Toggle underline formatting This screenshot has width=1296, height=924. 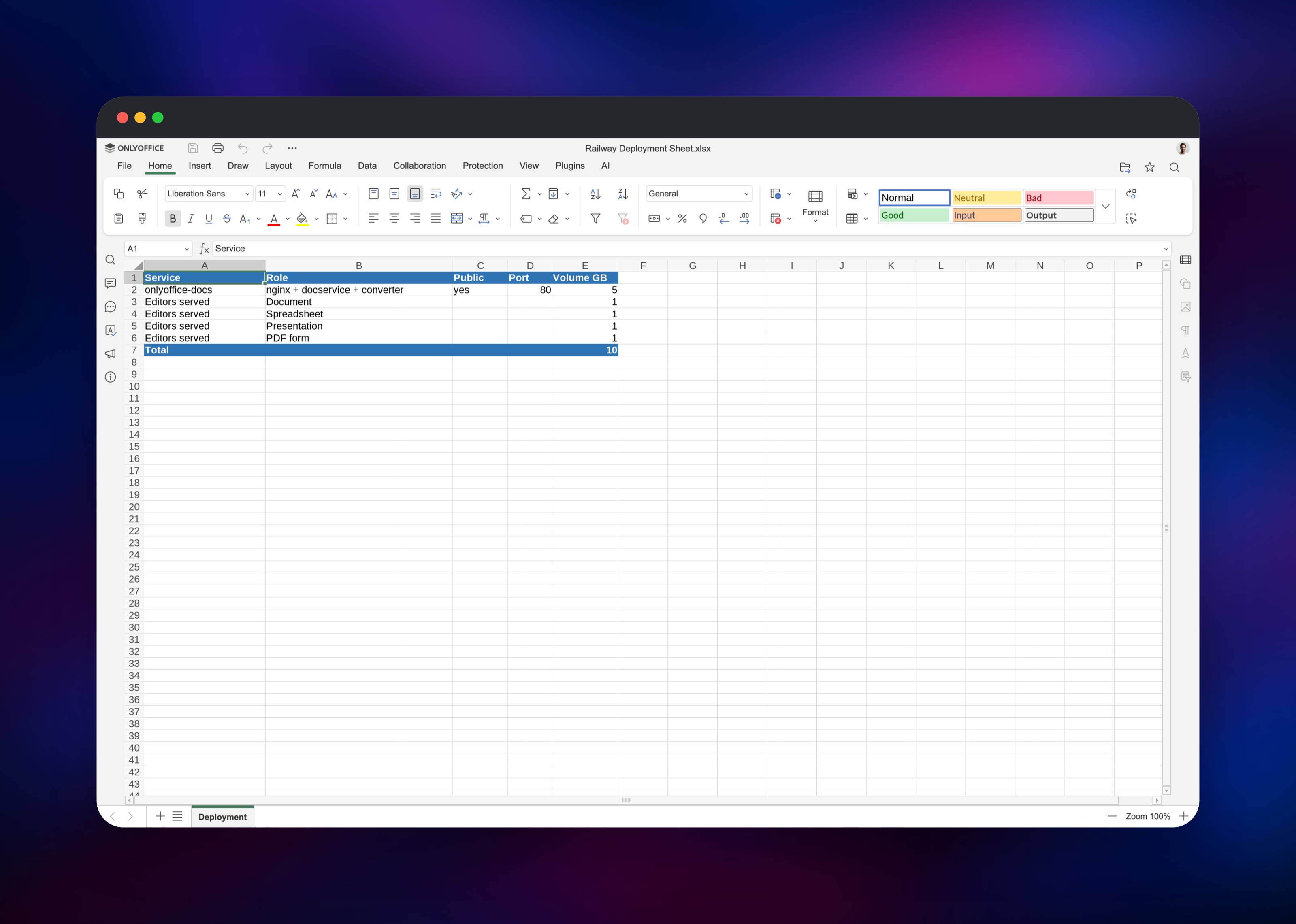tap(209, 219)
